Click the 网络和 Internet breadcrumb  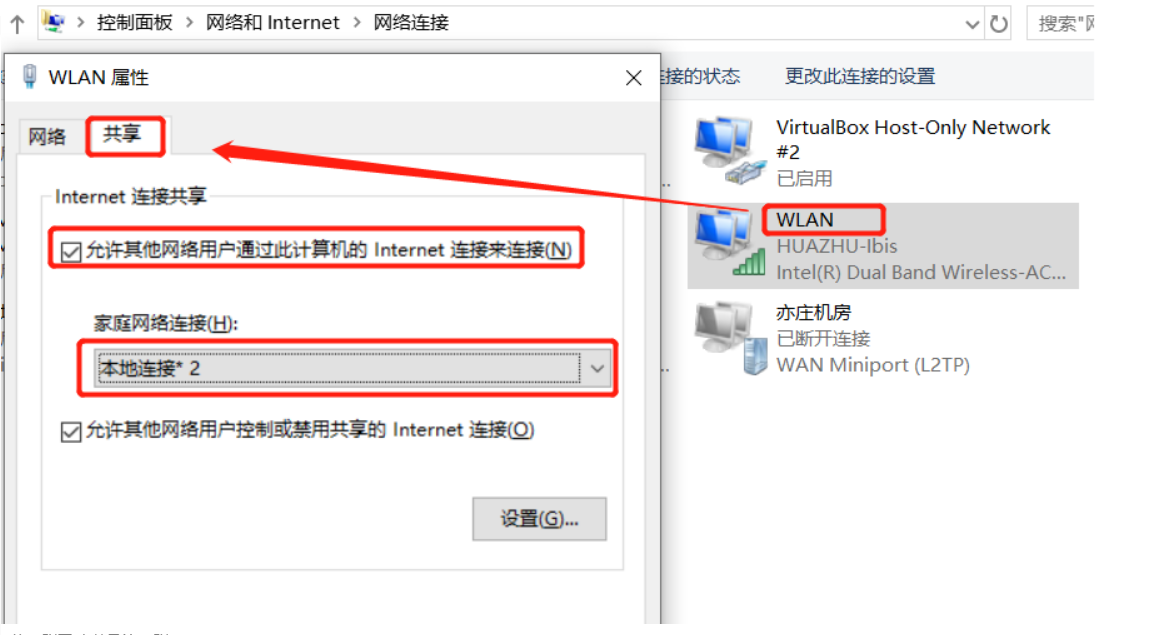[273, 23]
